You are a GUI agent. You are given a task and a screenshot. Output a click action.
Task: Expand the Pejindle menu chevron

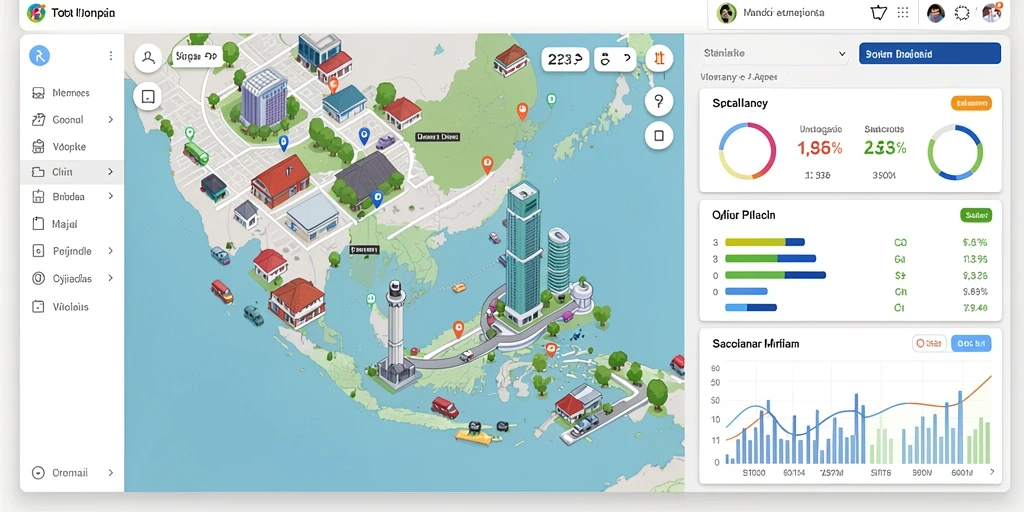click(x=110, y=251)
